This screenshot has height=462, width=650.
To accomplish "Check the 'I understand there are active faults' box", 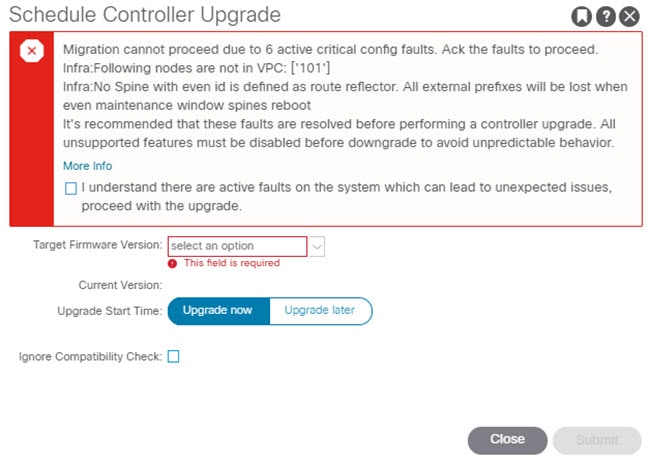I will (x=71, y=188).
